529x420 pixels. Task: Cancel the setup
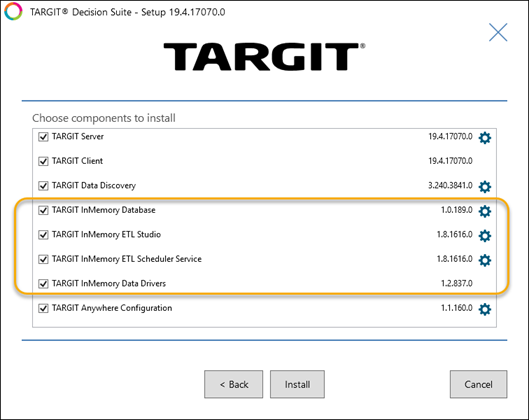point(478,384)
